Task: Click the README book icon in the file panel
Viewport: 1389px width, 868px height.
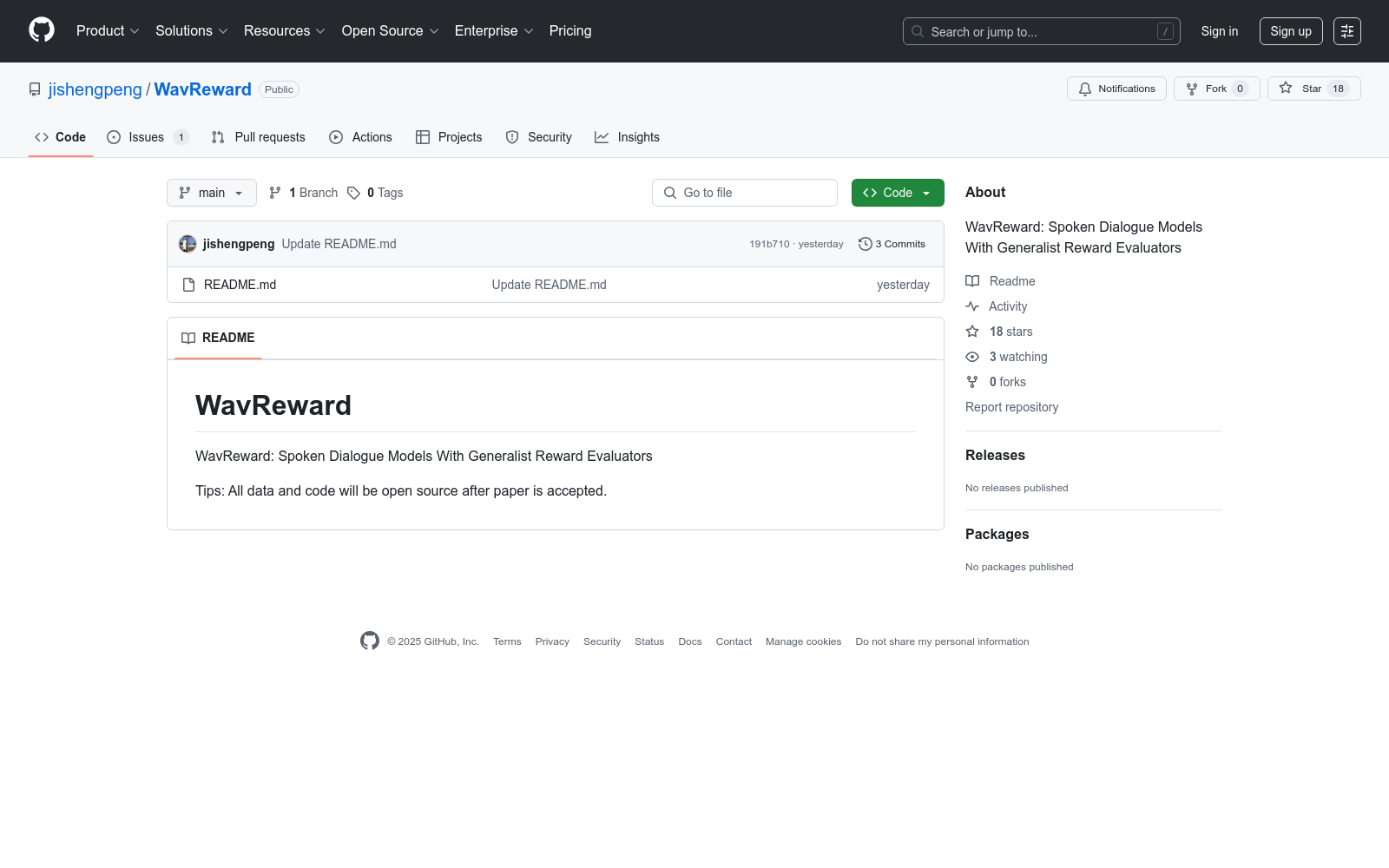Action: coord(188,338)
